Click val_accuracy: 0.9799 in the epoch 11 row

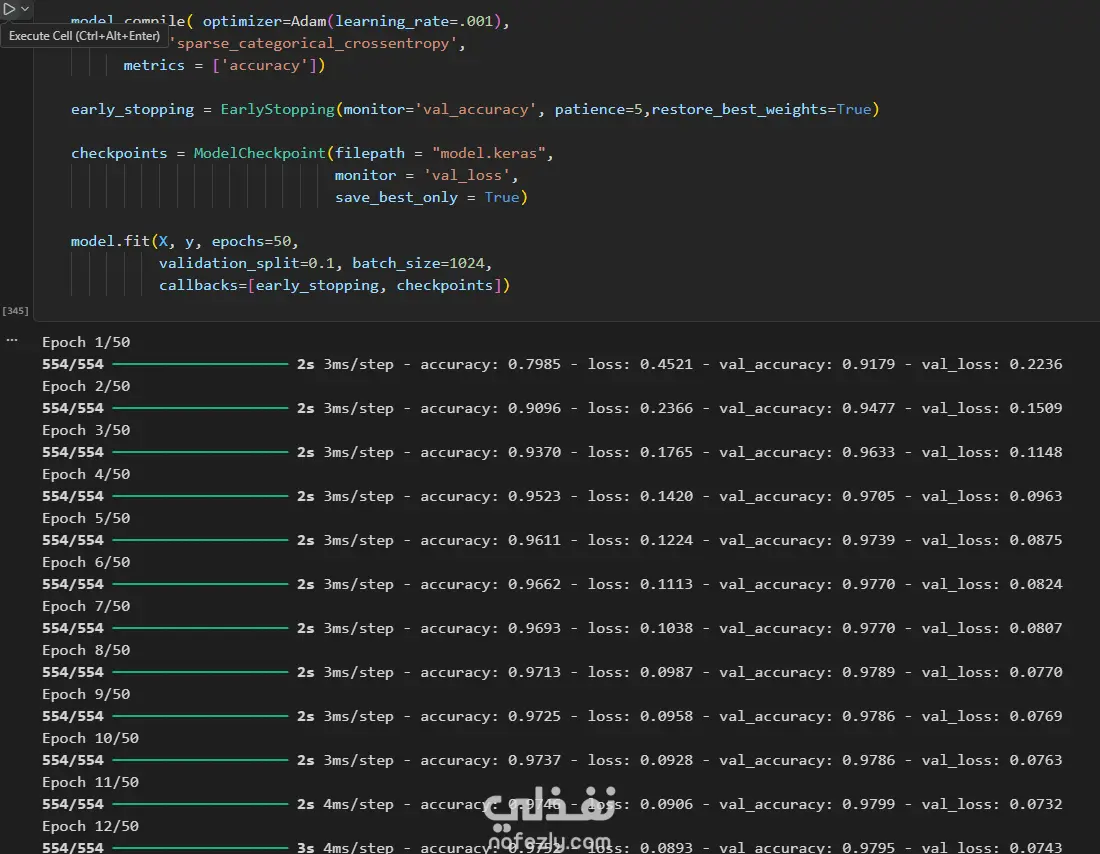(807, 805)
